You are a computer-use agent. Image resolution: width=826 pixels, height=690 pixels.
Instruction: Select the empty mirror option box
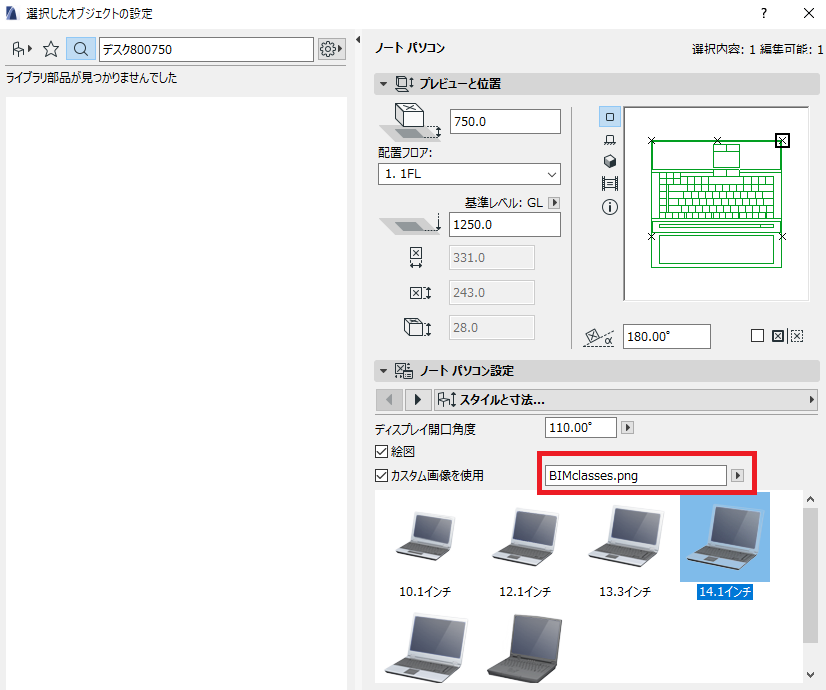(x=757, y=336)
